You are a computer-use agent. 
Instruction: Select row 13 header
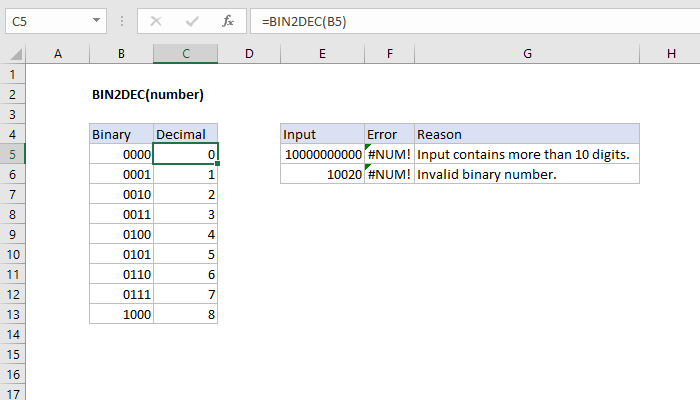12,314
